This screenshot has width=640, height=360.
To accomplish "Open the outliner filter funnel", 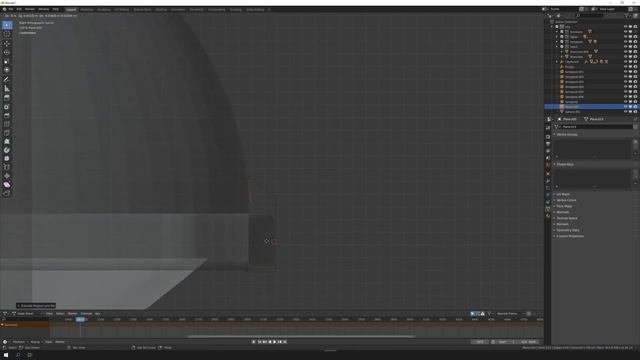I will [x=627, y=16].
